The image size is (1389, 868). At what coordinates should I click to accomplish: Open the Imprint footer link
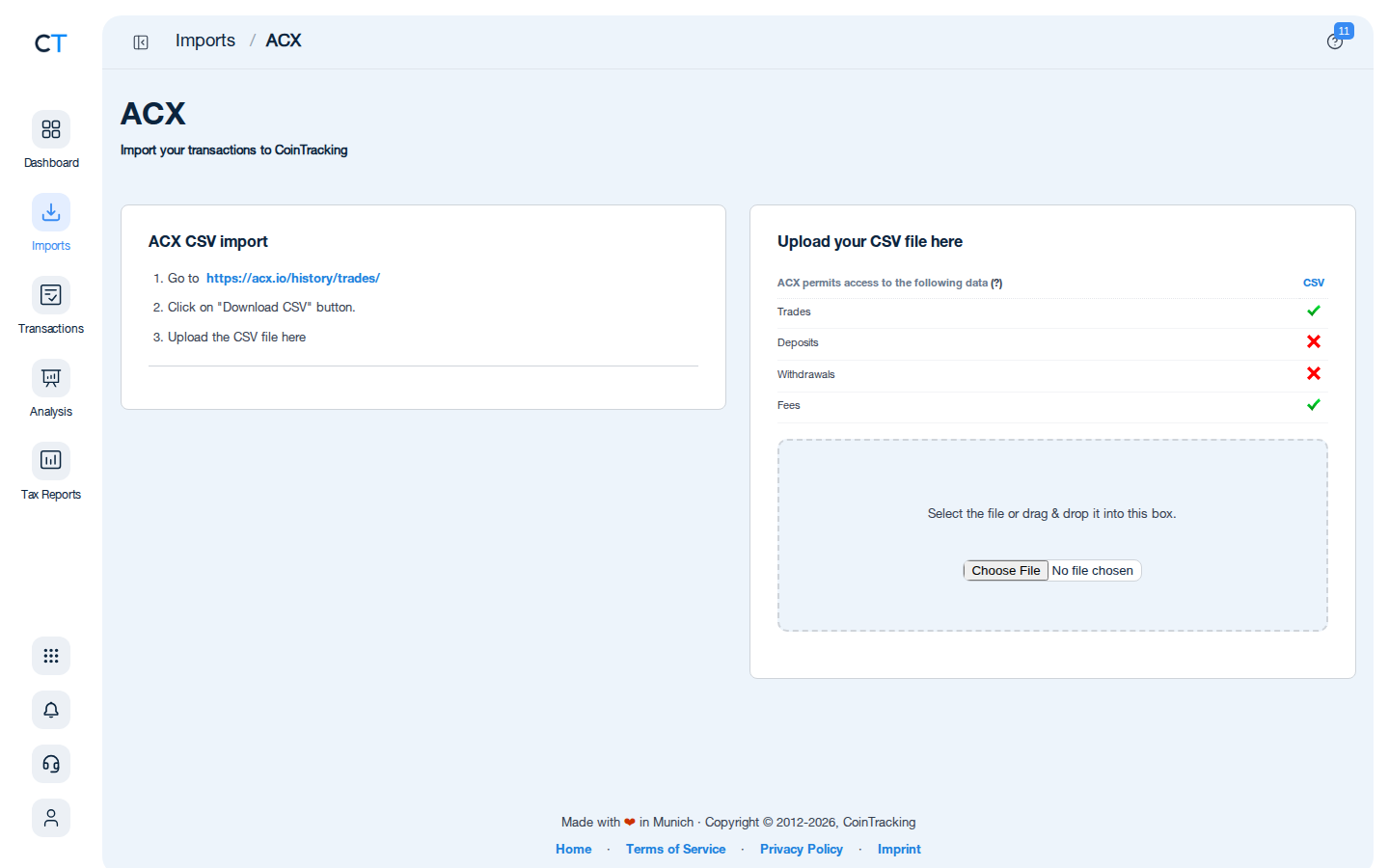(x=899, y=849)
